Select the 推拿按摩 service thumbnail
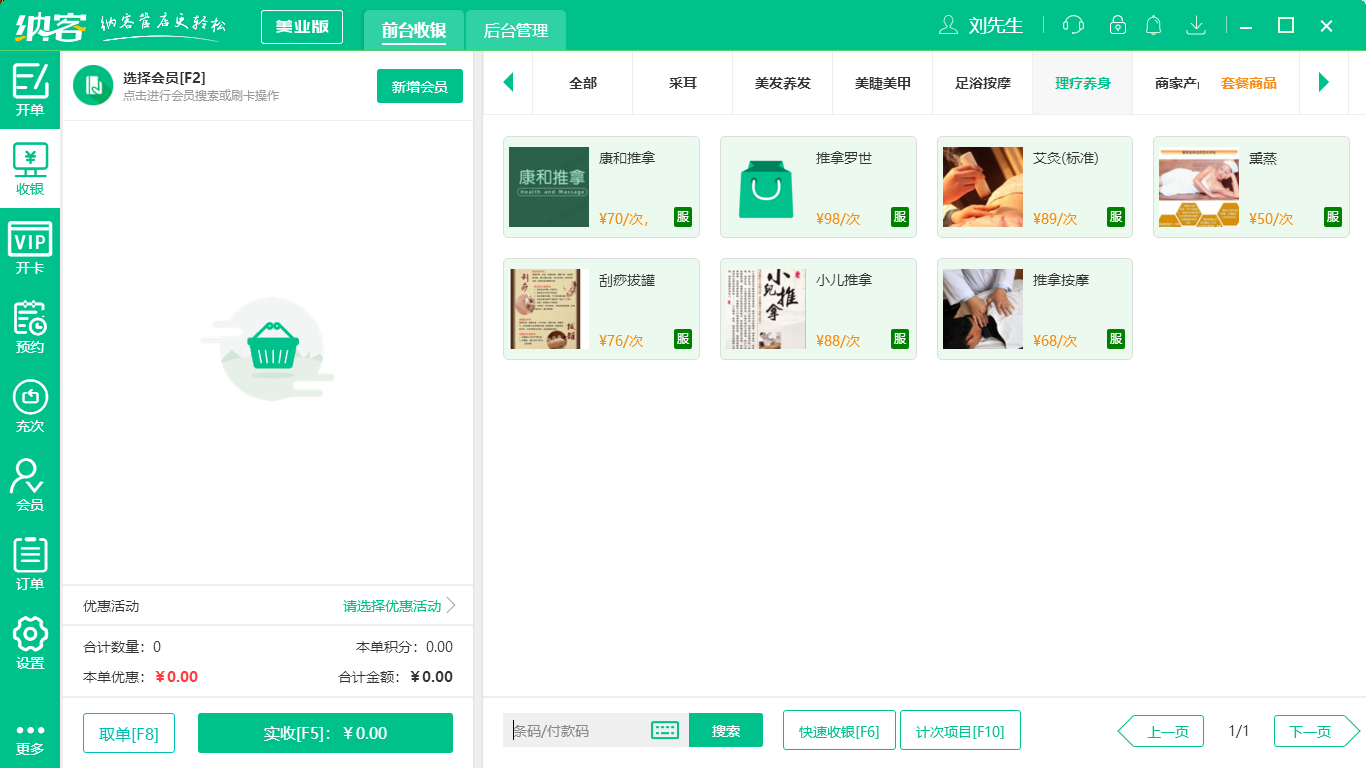 coord(983,309)
